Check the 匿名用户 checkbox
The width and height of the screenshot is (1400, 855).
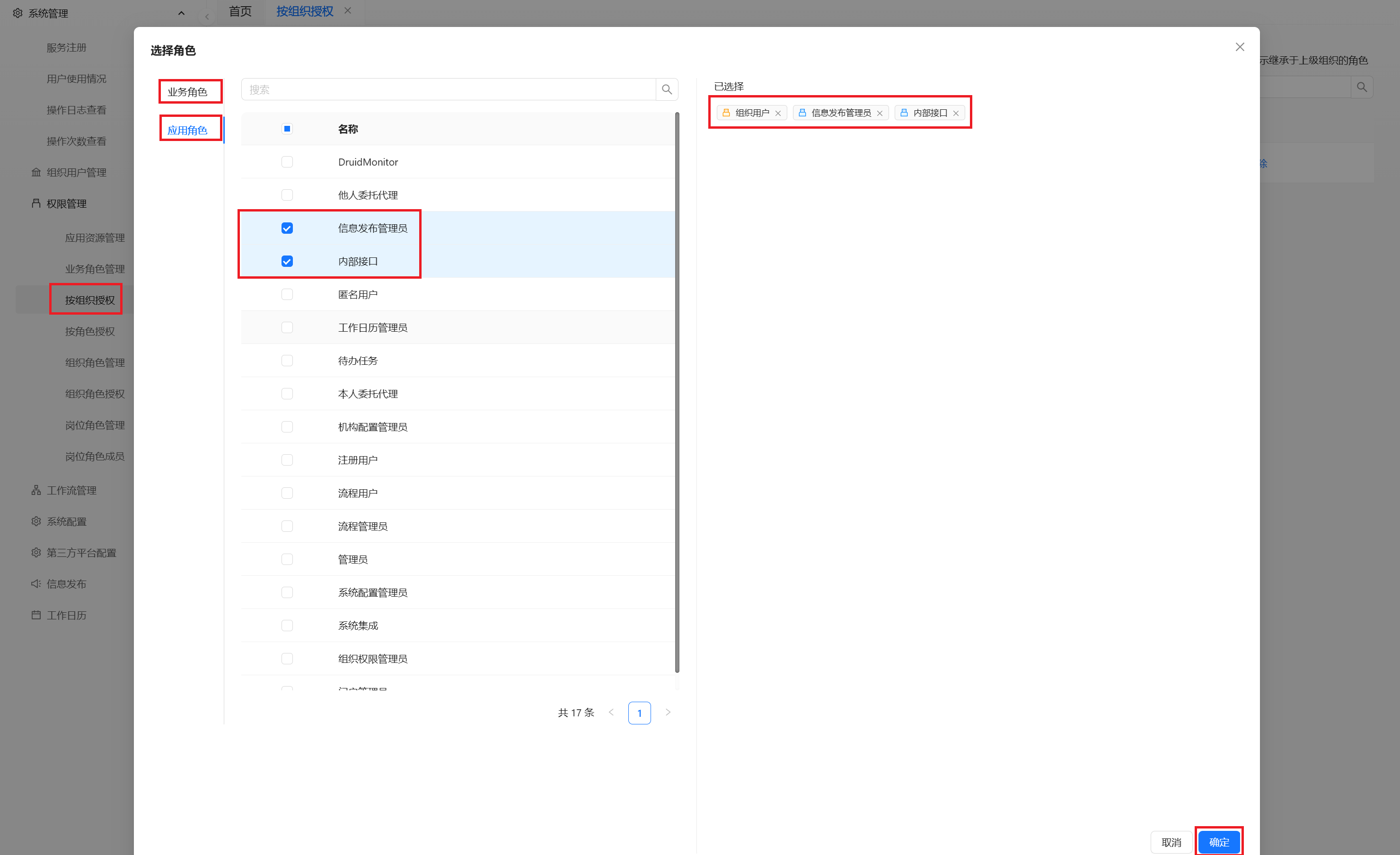point(287,294)
